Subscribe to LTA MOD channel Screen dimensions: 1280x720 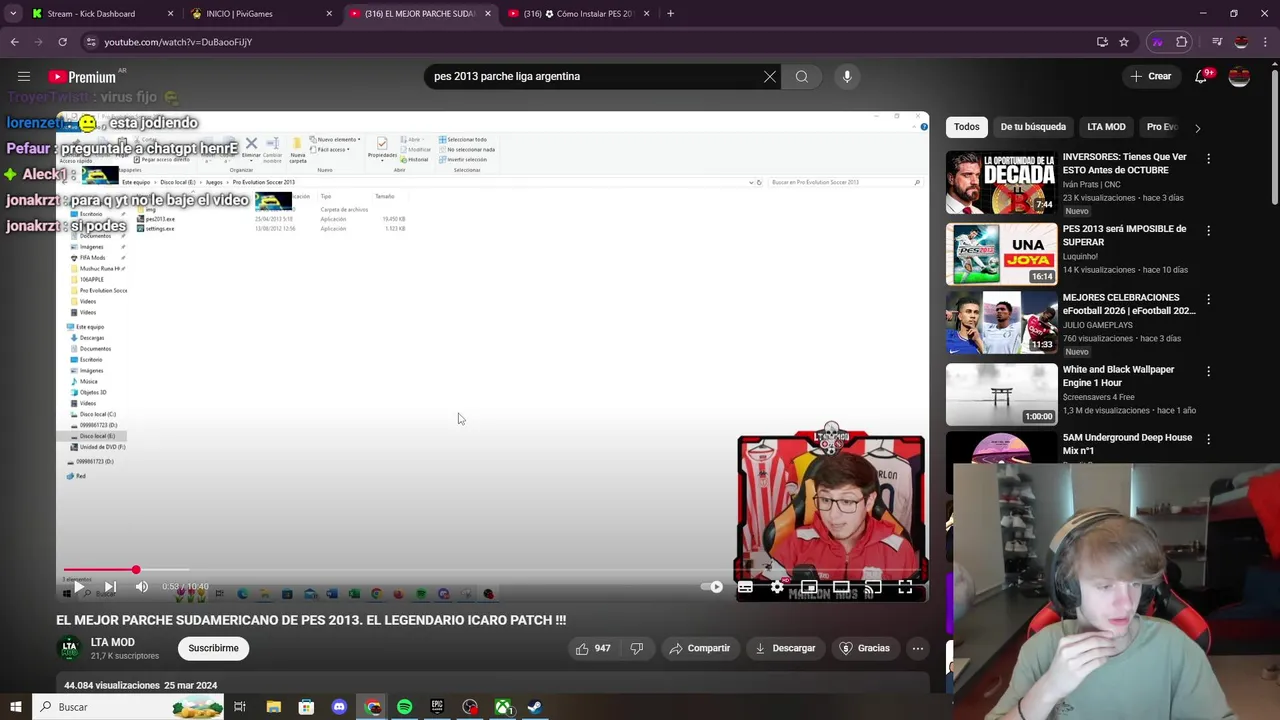[x=214, y=648]
